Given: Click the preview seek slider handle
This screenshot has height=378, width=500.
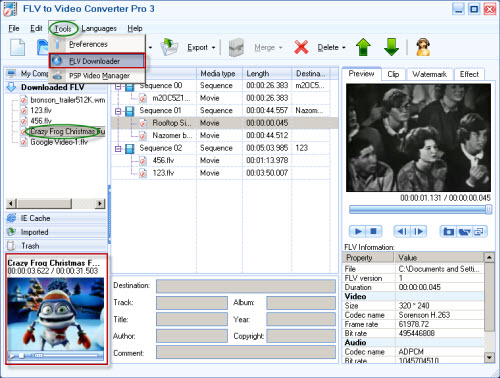Looking at the screenshot, I should click(x=489, y=209).
